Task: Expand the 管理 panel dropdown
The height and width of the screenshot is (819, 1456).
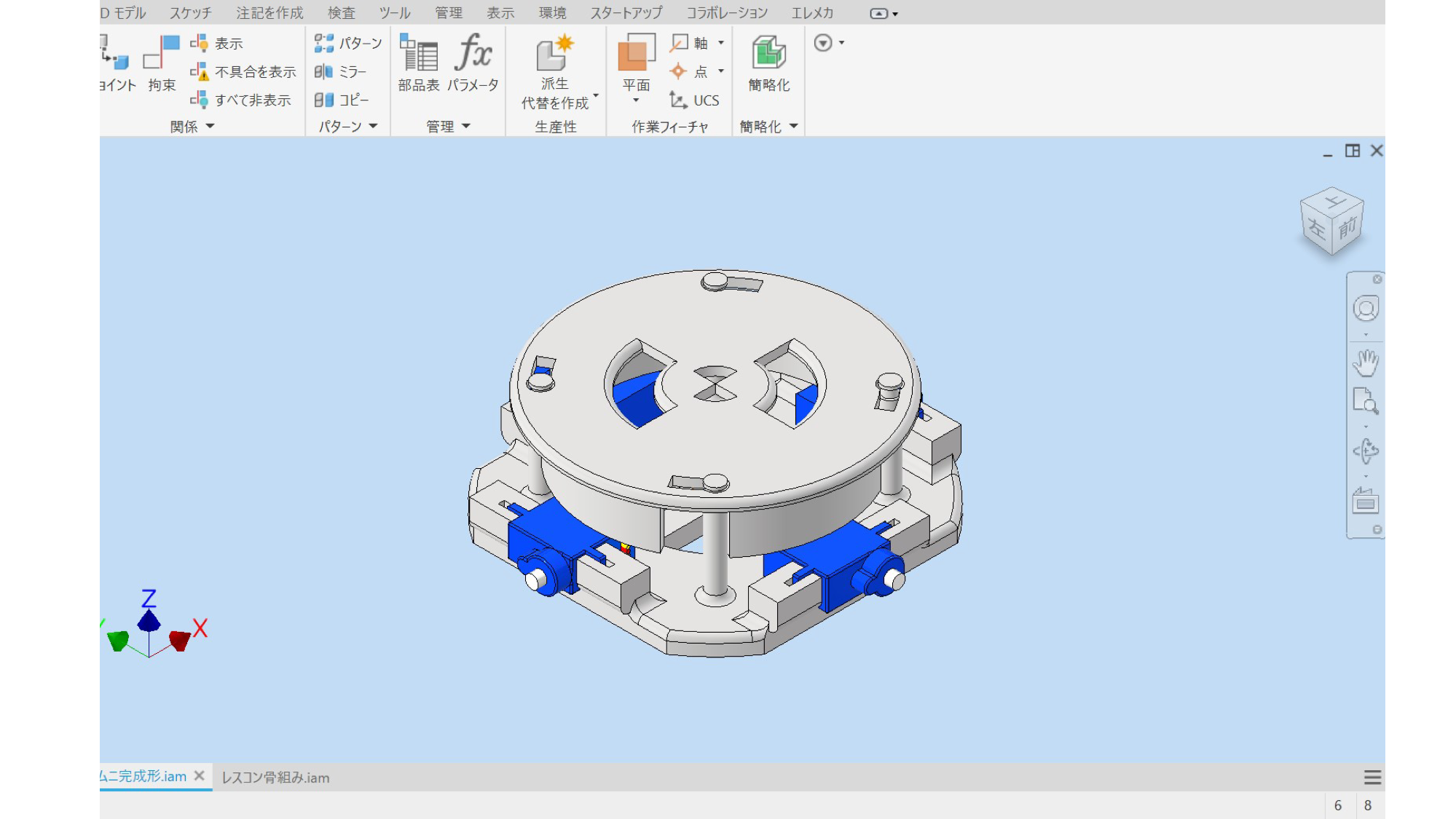Action: click(466, 127)
